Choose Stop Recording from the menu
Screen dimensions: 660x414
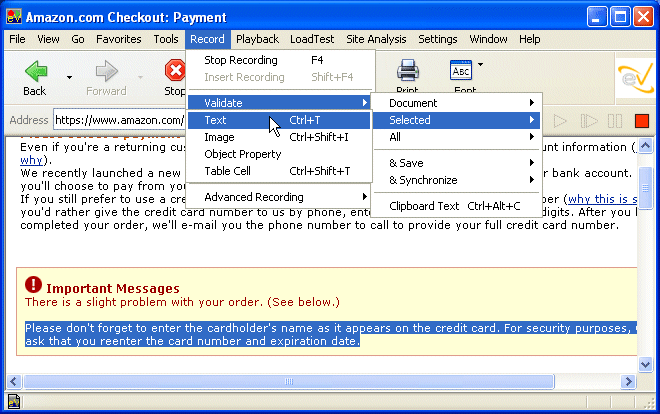[279, 60]
